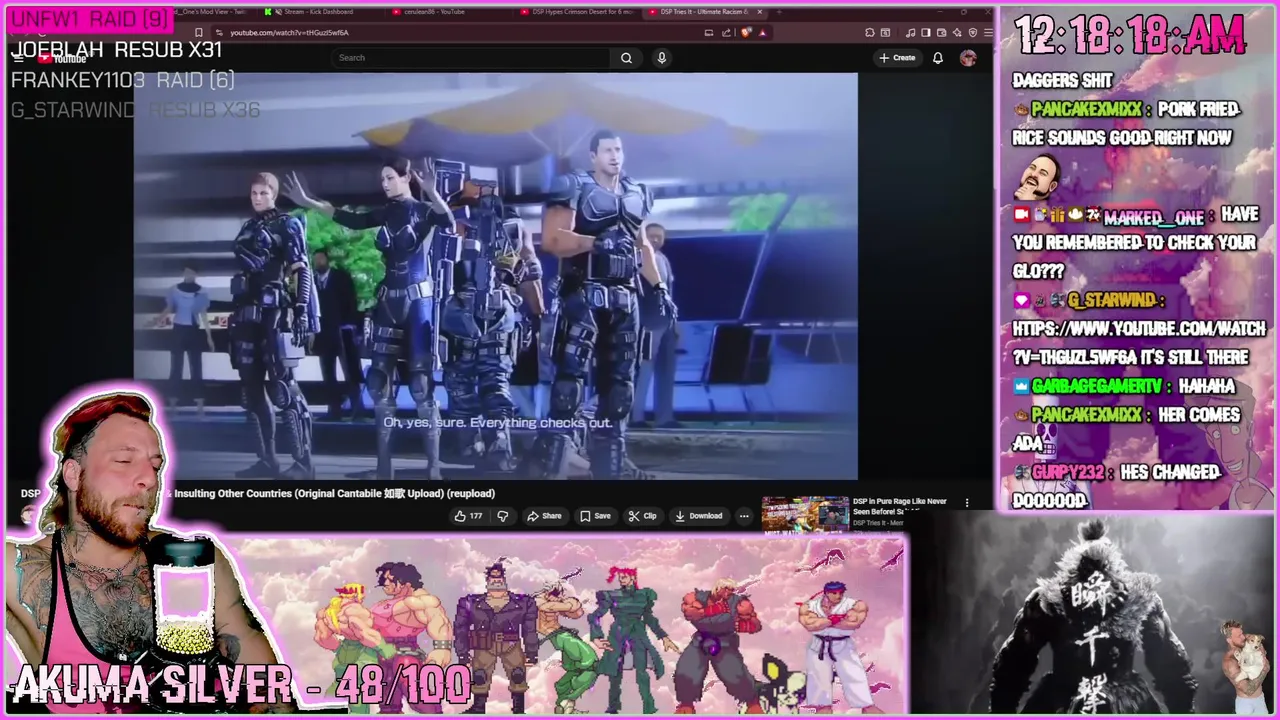
Task: Open title 'DSP in Pure Rage Like Never'
Action: (899, 506)
